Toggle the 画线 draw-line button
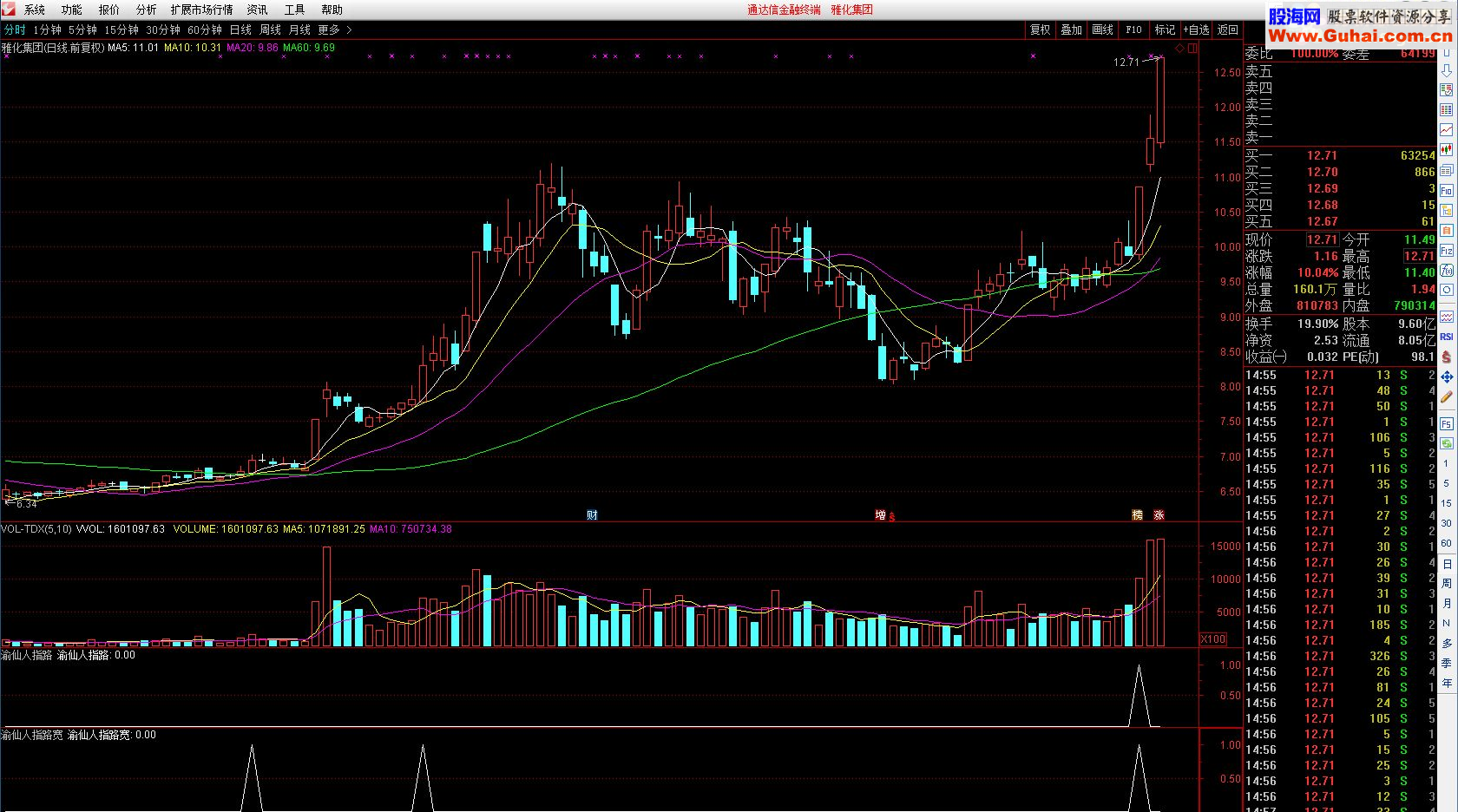The image size is (1458, 812). pos(1103,29)
